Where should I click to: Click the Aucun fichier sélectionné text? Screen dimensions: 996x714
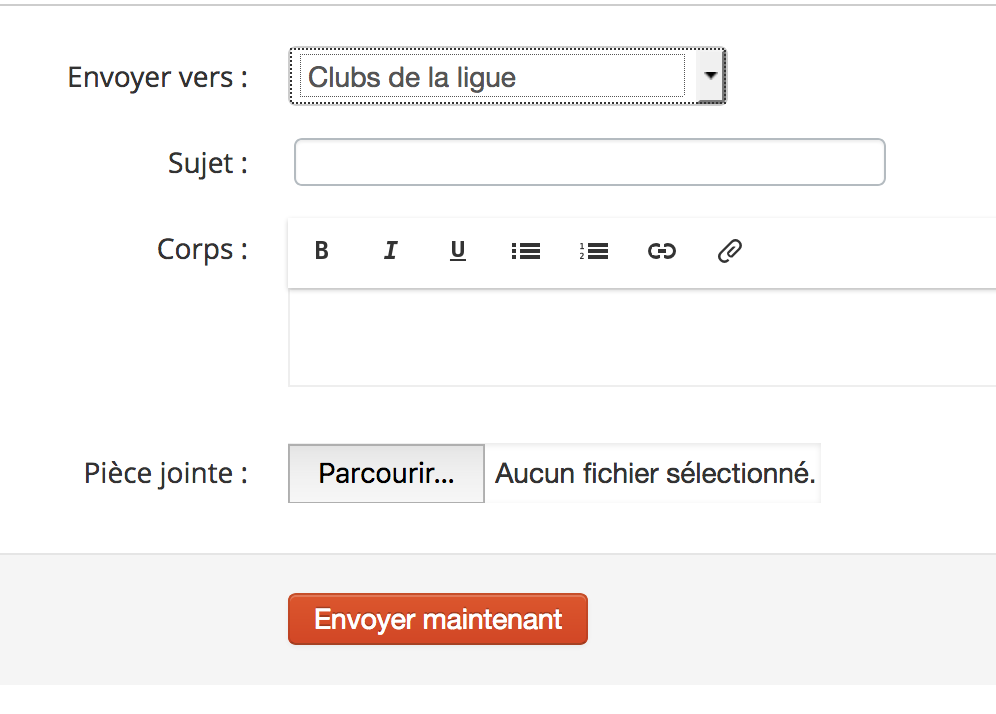[x=655, y=473]
